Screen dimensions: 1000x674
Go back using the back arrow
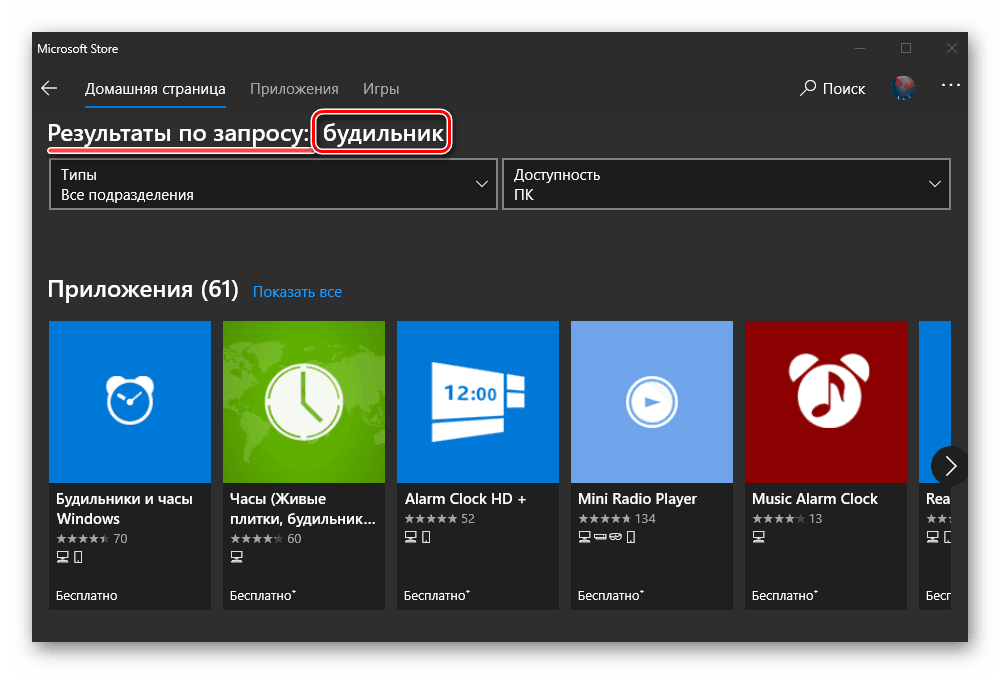point(49,89)
